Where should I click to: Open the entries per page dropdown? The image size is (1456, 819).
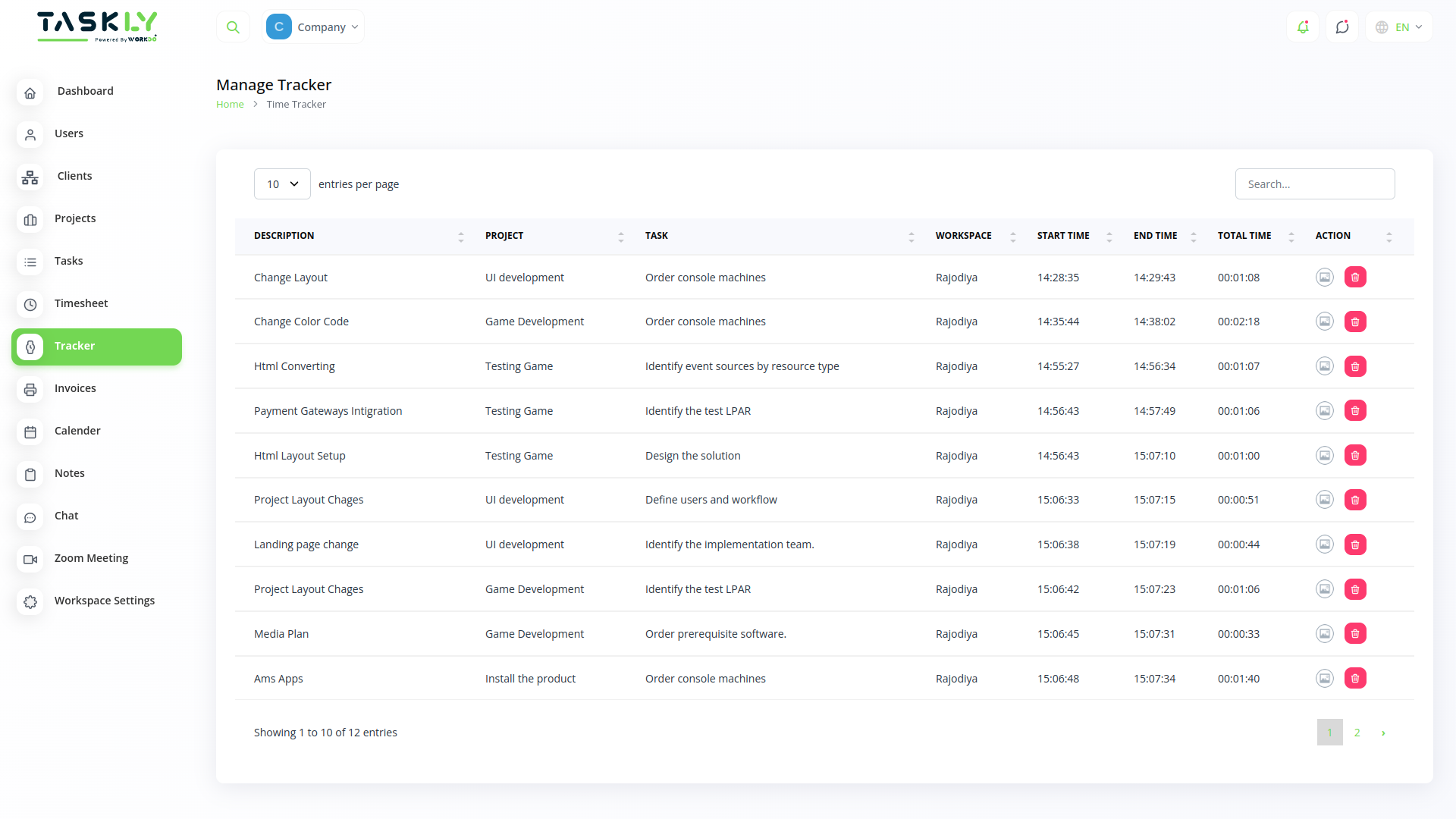pyautogui.click(x=281, y=184)
